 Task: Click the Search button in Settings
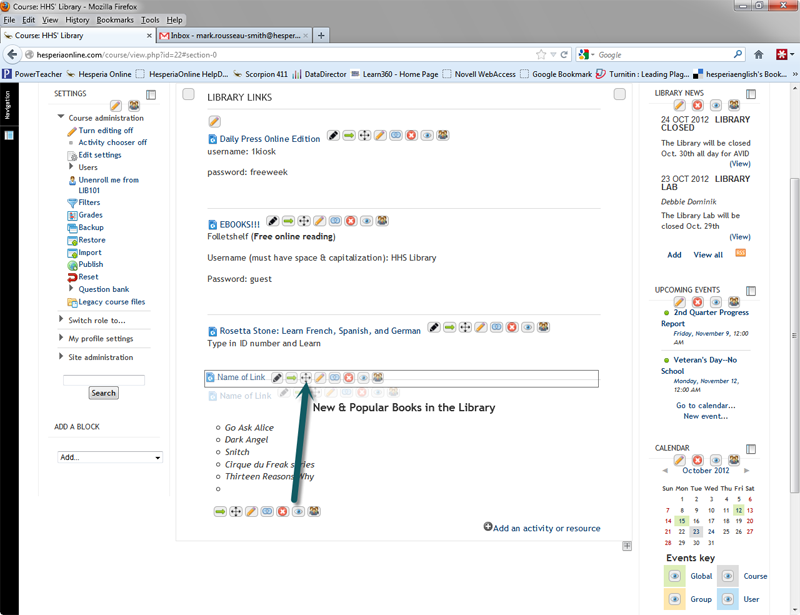104,393
